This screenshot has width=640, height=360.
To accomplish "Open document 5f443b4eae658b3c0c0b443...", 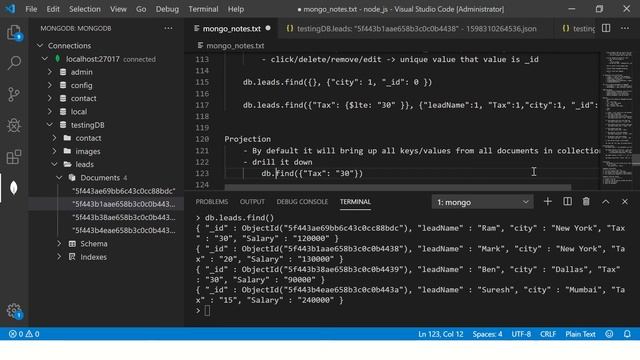I will (x=124, y=230).
